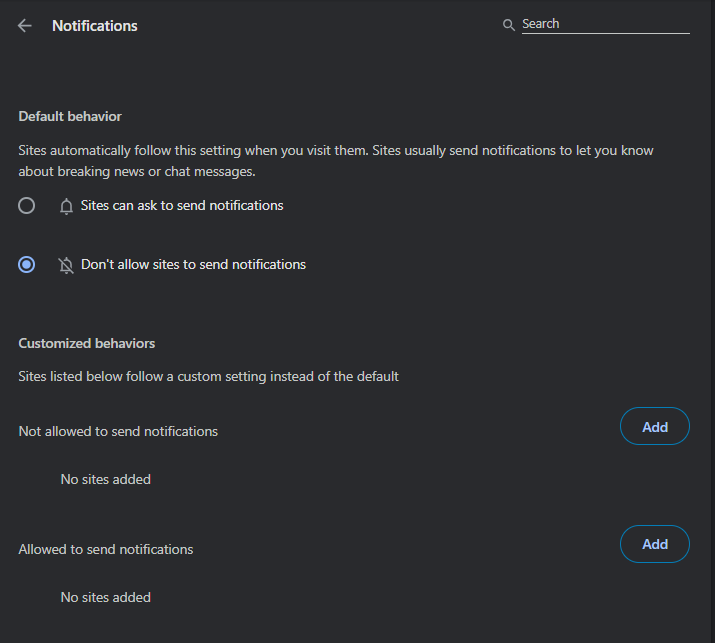Focus the Search settings input field
The width and height of the screenshot is (715, 643).
(x=605, y=24)
